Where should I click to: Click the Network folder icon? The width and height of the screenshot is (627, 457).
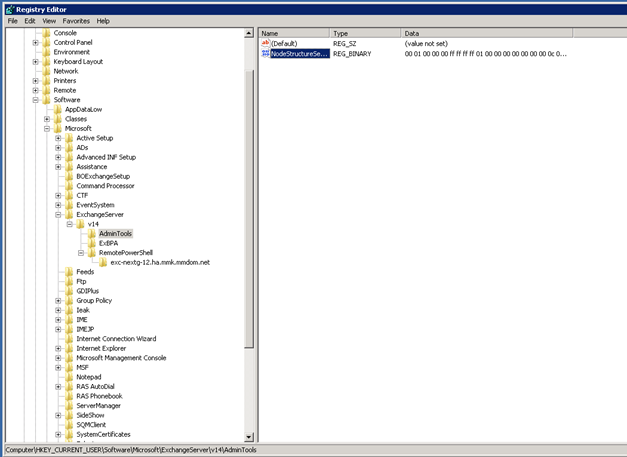[46, 71]
